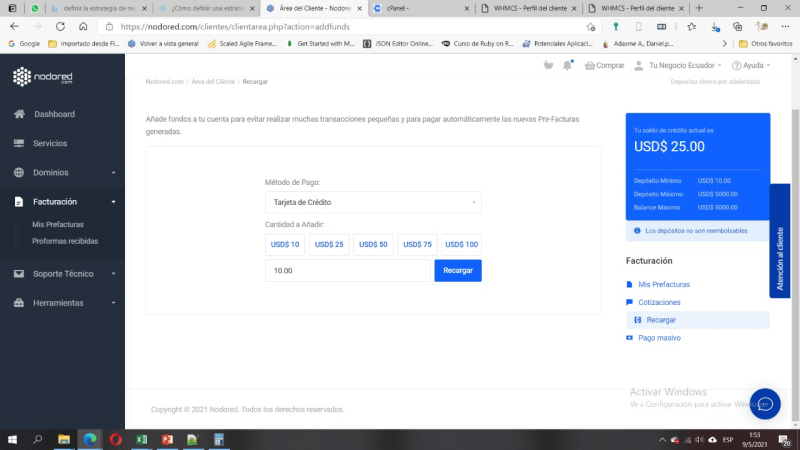Open Servicios in the sidebar
Viewport: 800px width, 450px height.
coord(50,143)
